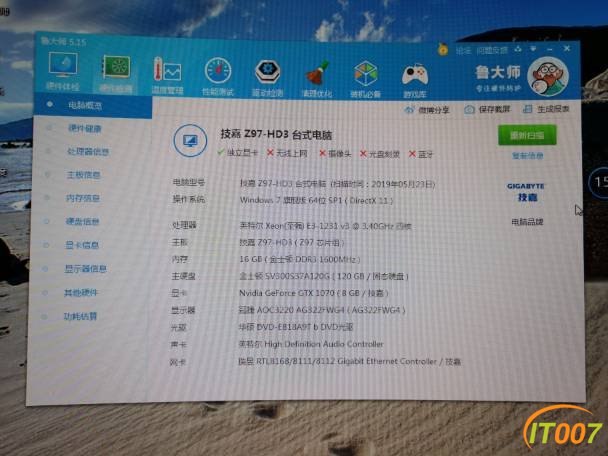Click the SV300S37A120G 120 GB disk value
The height and width of the screenshot is (456, 608).
tap(324, 276)
